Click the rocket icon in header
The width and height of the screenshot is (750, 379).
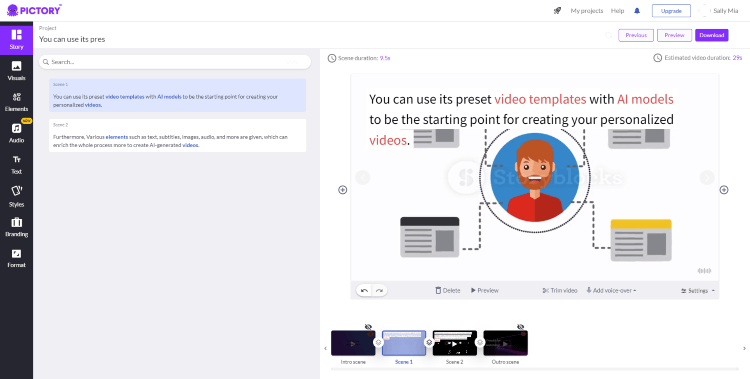point(557,11)
